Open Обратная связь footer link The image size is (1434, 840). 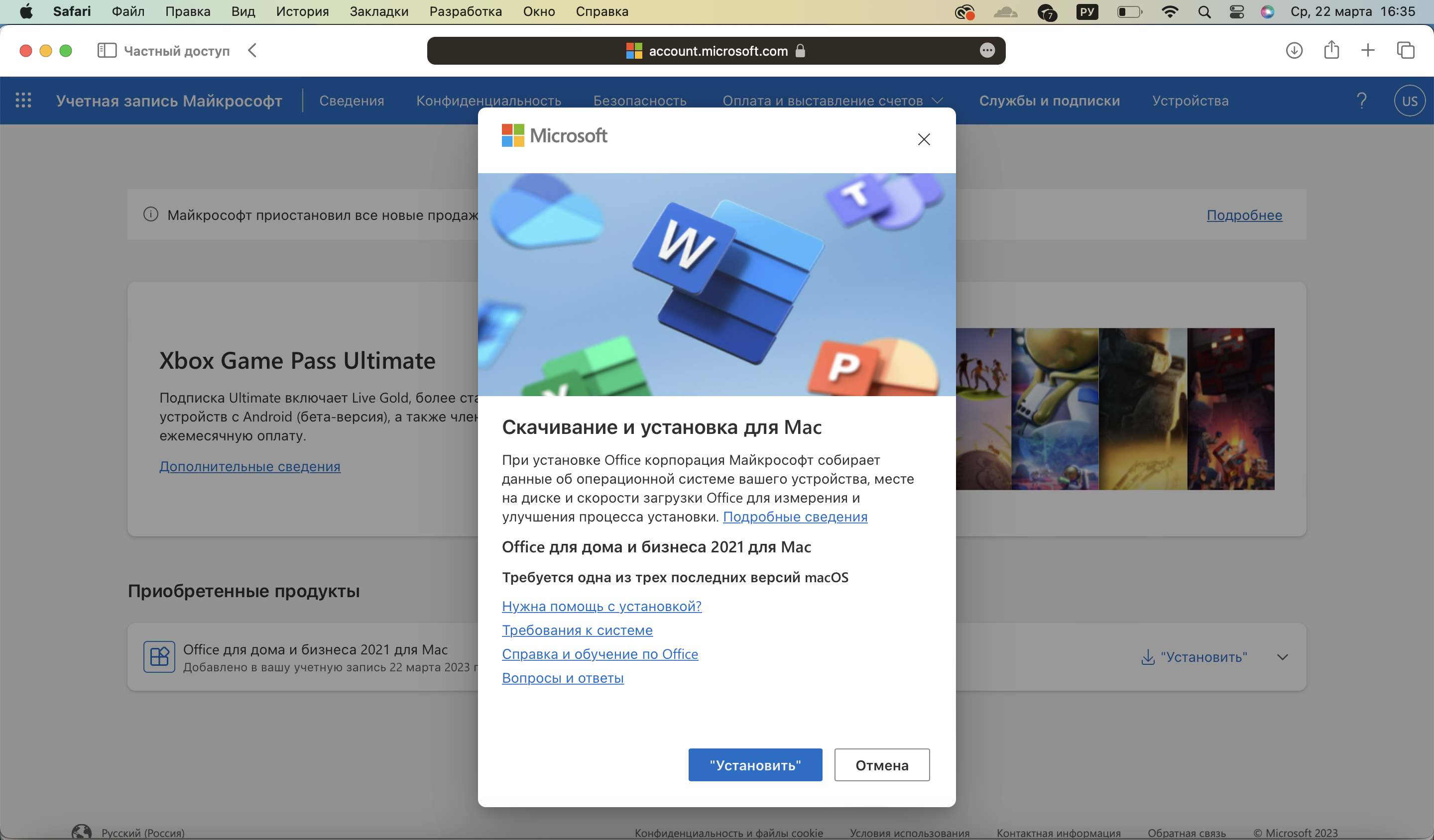tap(1187, 833)
